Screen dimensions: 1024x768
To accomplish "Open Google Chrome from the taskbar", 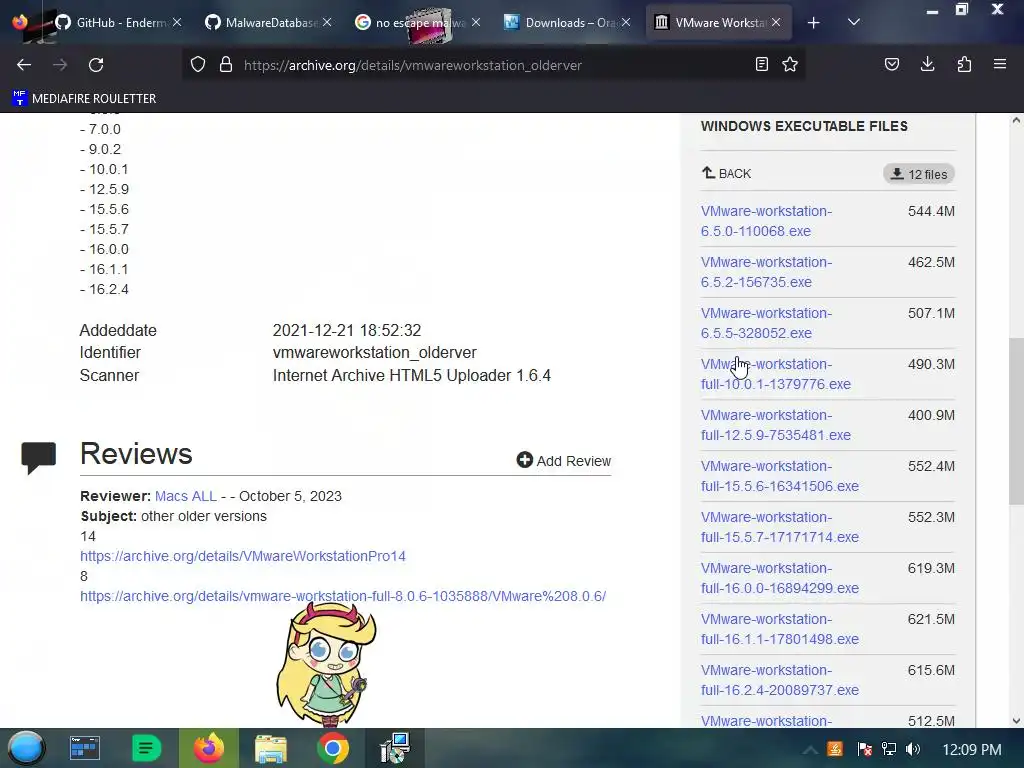I will pos(332,748).
